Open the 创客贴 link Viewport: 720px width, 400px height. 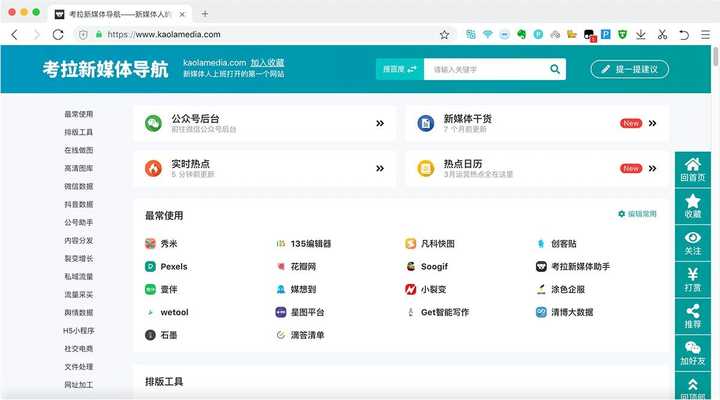click(557, 244)
